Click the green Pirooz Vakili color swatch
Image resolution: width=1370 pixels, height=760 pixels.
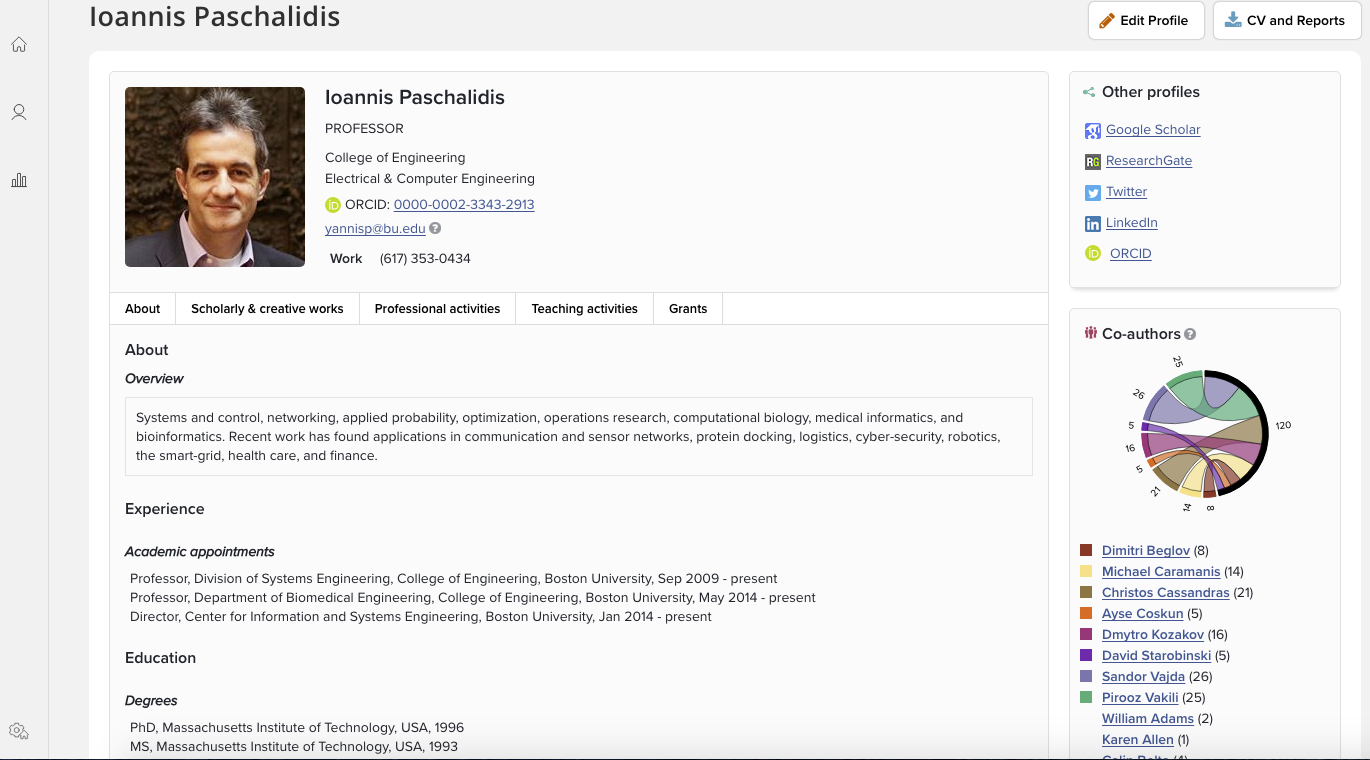coord(1086,698)
